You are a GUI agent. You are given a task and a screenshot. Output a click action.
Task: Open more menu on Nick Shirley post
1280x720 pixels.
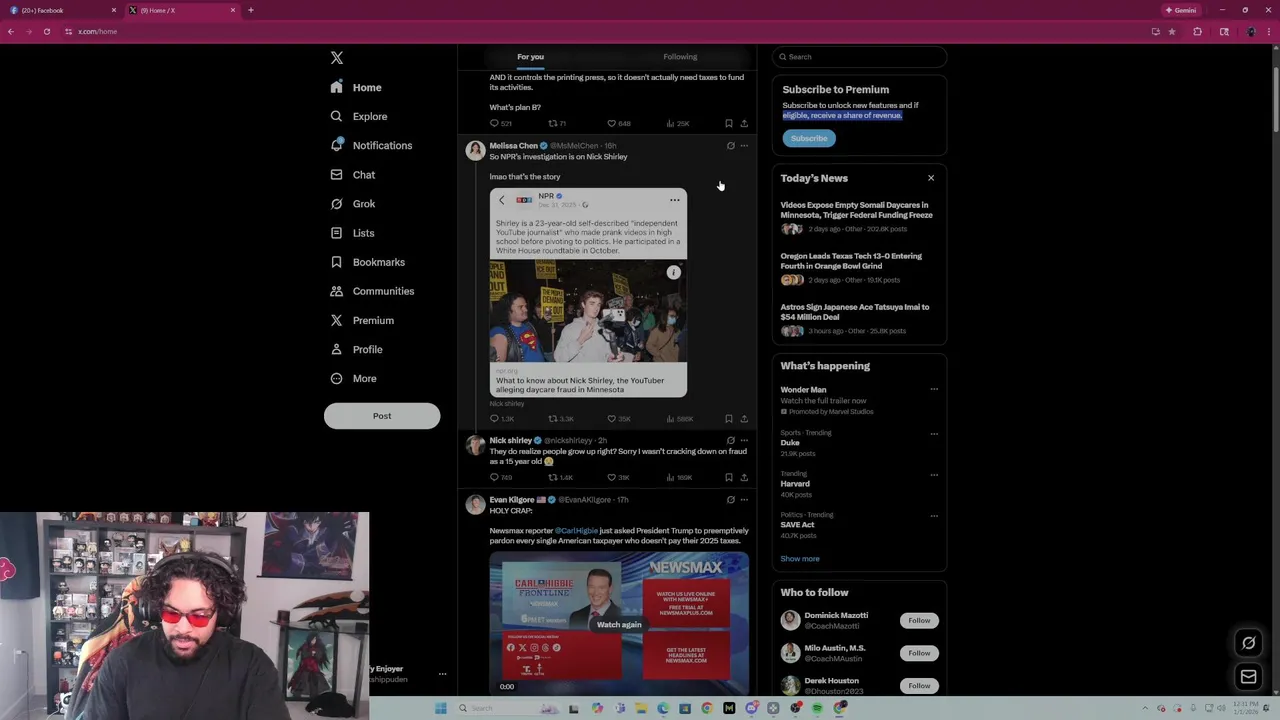point(744,440)
